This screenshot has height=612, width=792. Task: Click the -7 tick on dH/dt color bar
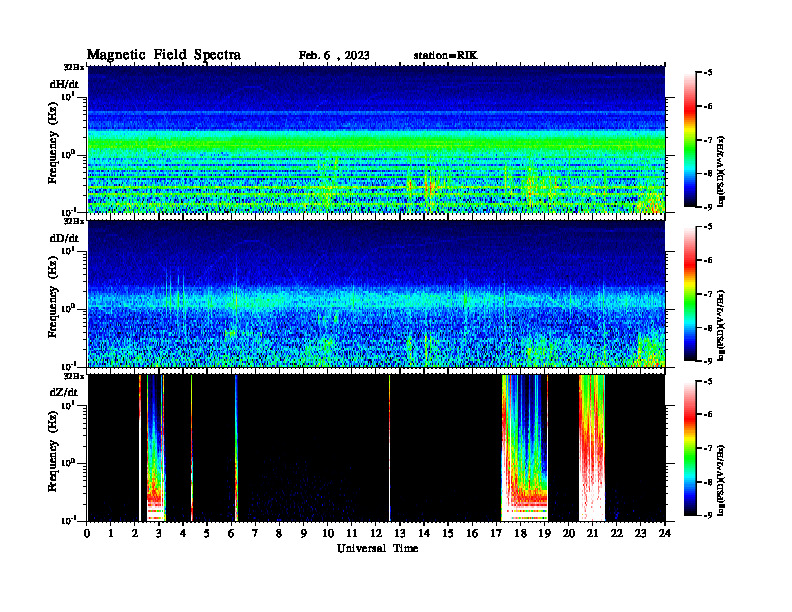(x=707, y=140)
